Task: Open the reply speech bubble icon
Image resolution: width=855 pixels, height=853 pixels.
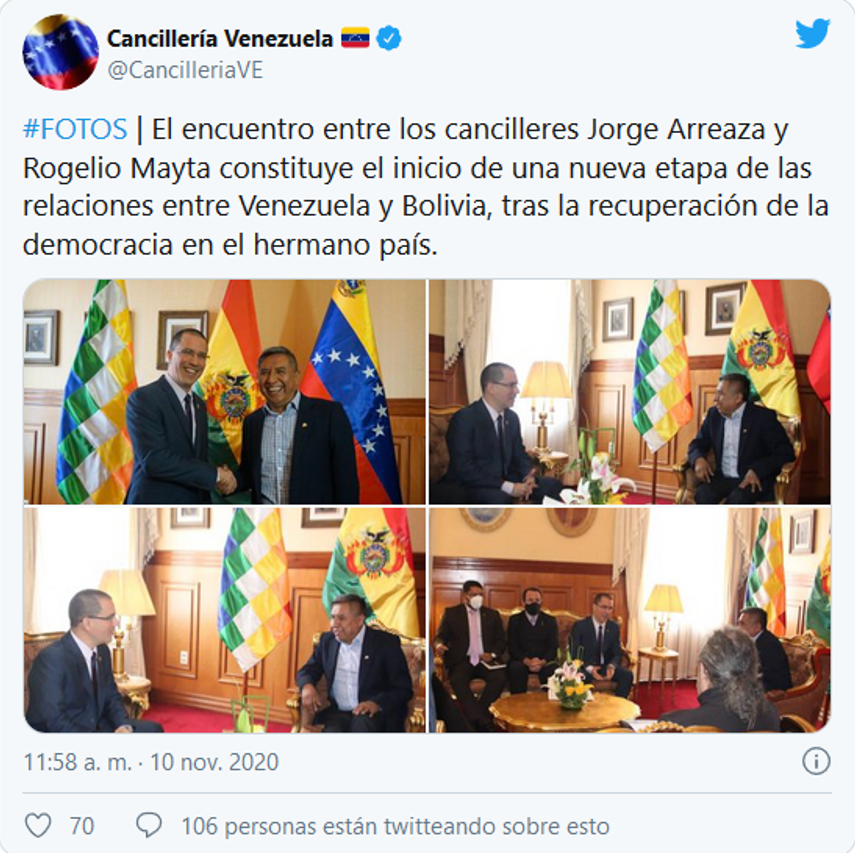Action: 148,825
